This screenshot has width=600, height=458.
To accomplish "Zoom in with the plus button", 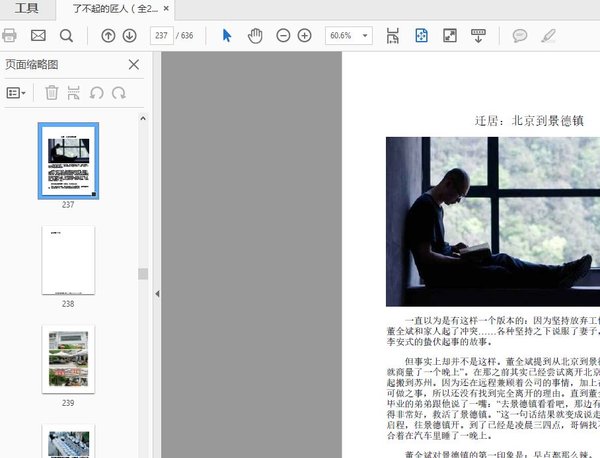I will [x=305, y=36].
